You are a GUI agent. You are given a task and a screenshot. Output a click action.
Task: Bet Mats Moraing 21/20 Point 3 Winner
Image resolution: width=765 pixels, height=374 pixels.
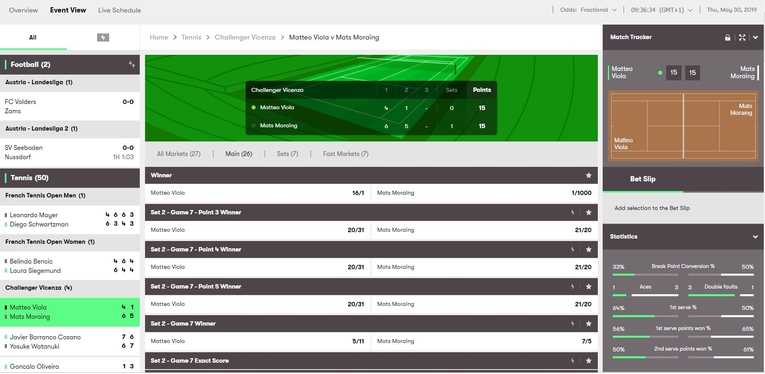pos(484,230)
